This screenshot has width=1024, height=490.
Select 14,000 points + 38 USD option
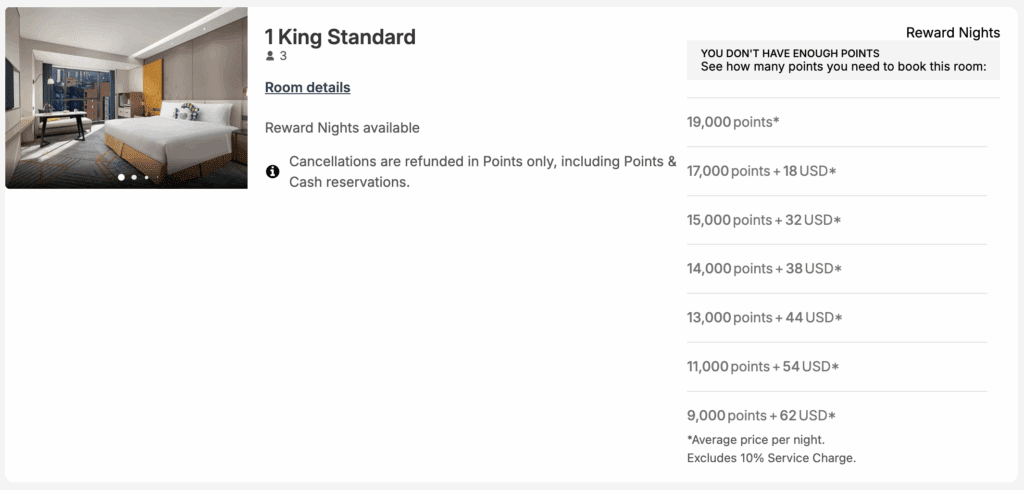[763, 268]
